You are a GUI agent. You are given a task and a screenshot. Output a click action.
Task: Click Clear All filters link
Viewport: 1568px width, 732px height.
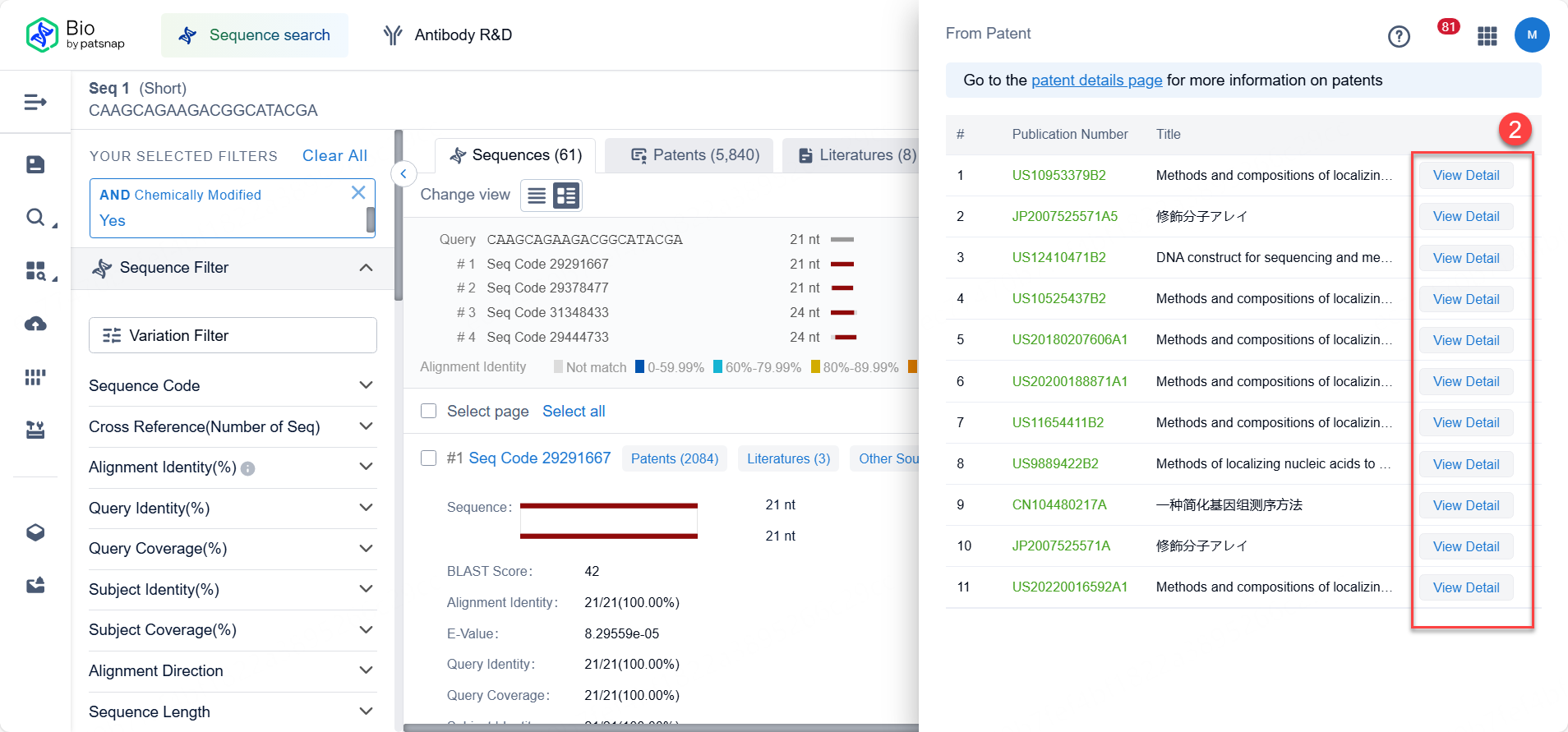click(334, 156)
